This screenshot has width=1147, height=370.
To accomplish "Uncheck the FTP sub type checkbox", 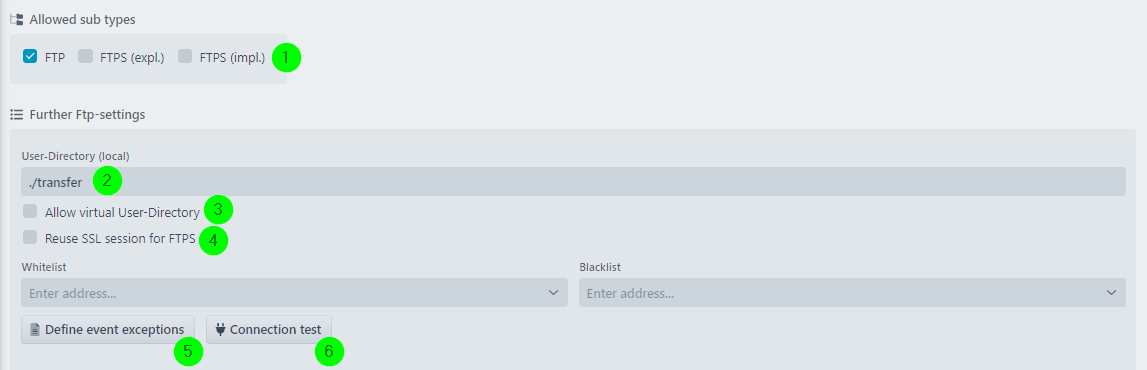I will pyautogui.click(x=30, y=56).
